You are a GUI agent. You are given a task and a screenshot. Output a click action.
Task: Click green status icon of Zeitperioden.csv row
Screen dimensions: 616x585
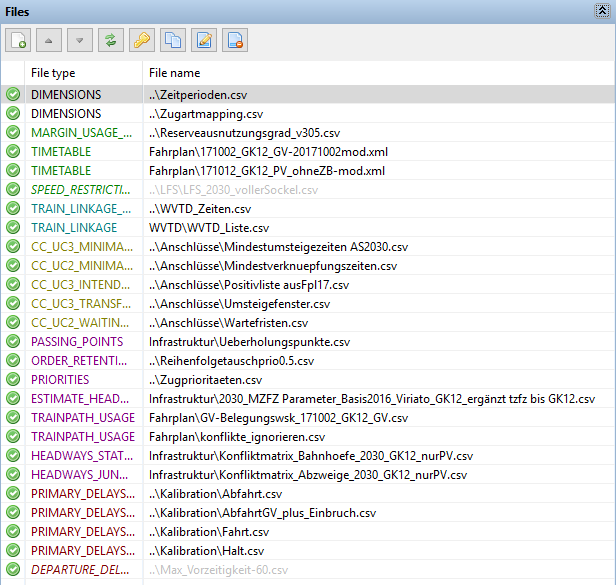13,94
